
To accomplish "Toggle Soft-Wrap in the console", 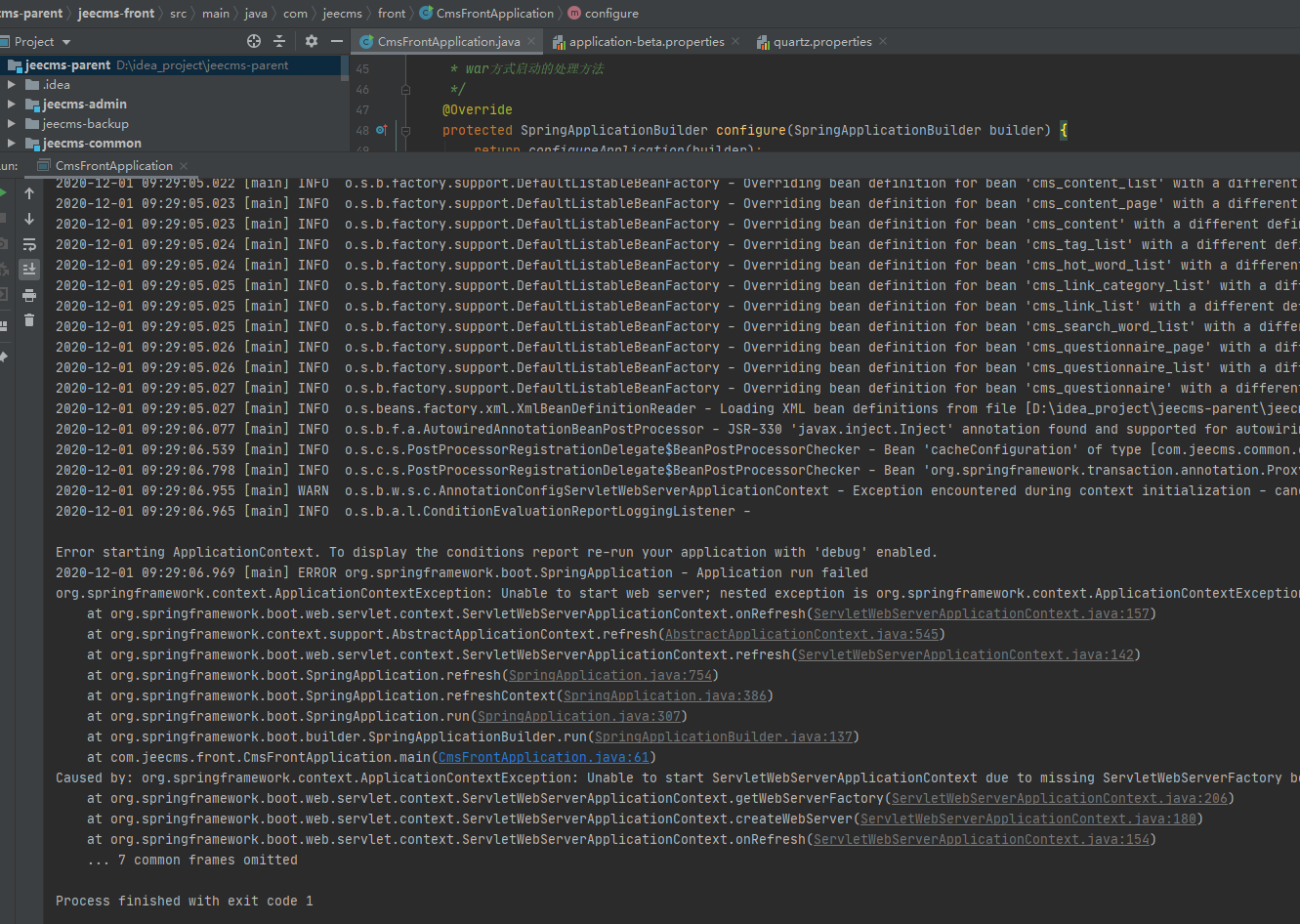I will coord(29,244).
